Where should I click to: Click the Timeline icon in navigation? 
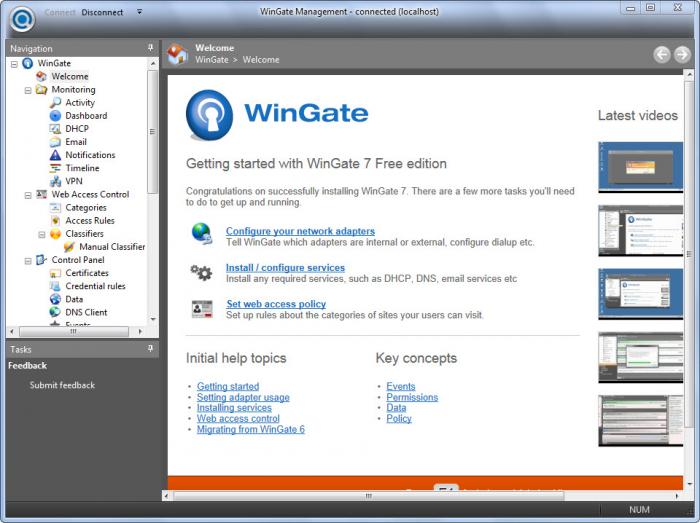55,168
